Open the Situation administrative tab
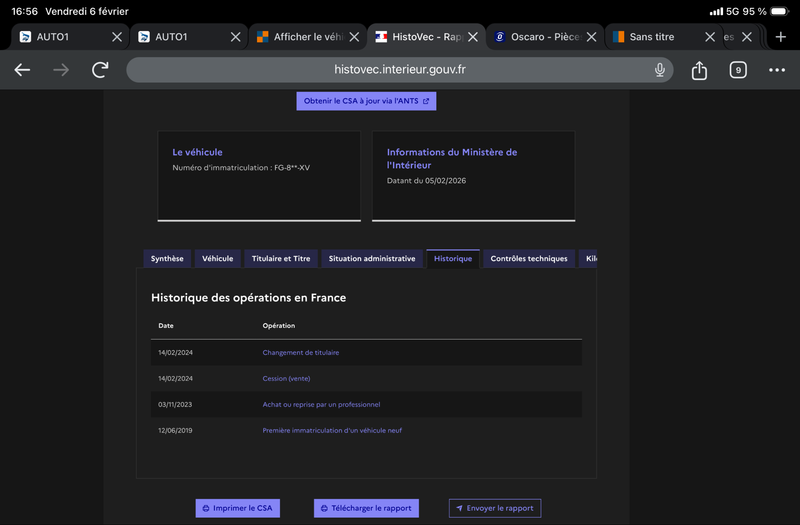This screenshot has height=525, width=800. point(371,259)
